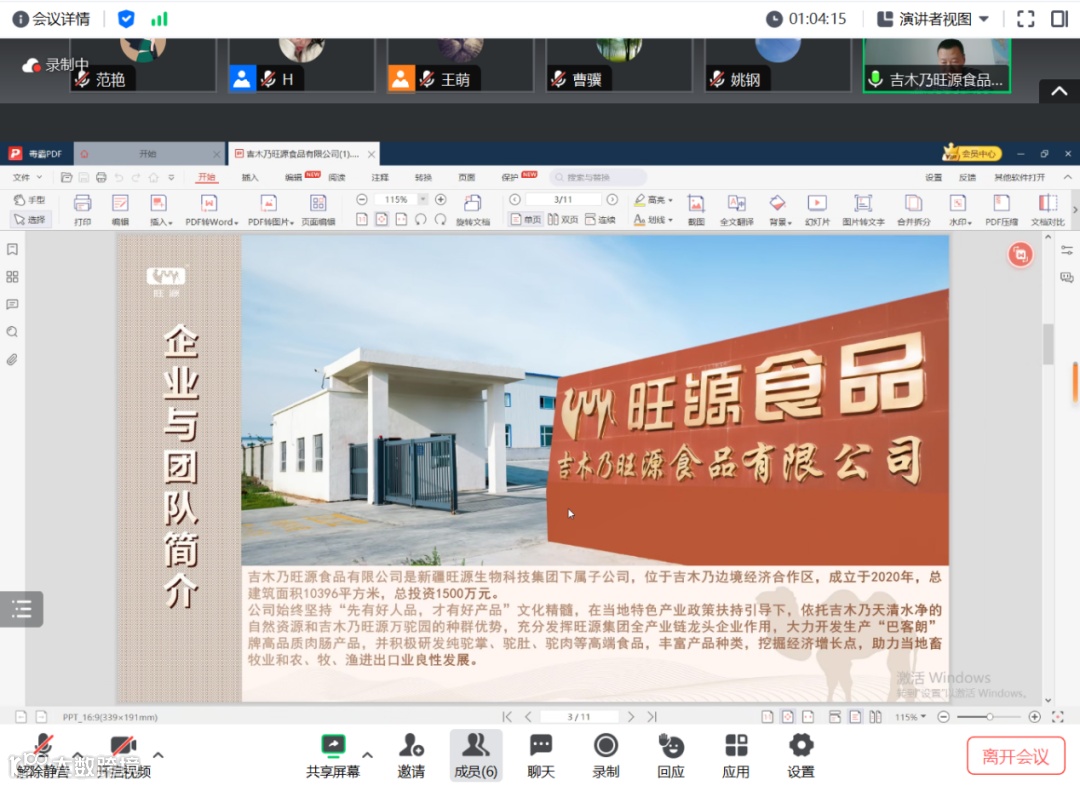This screenshot has height=786, width=1080.
Task: Open Full Text Translation (全文翻译)
Action: (x=736, y=209)
